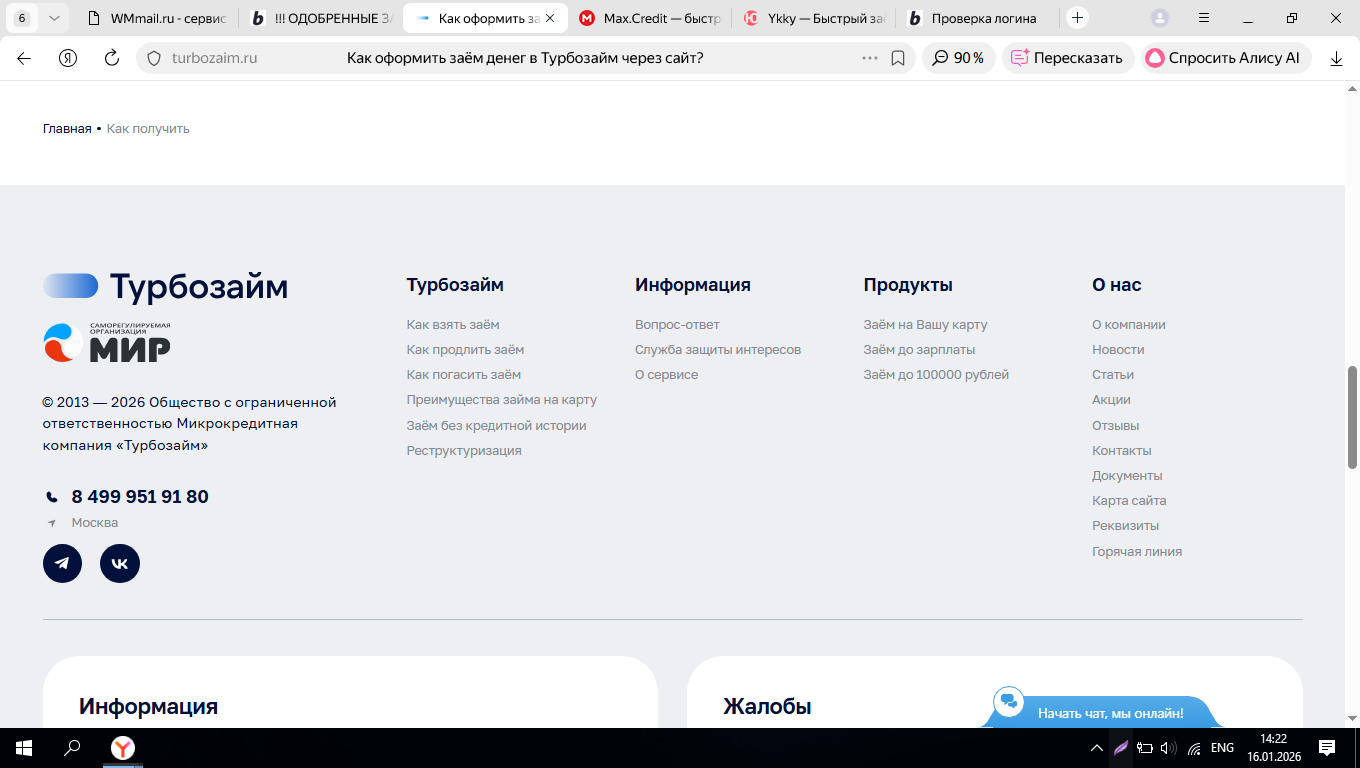Image resolution: width=1360 pixels, height=768 pixels.
Task: Click the network icon in the system tray
Action: click(x=1194, y=748)
